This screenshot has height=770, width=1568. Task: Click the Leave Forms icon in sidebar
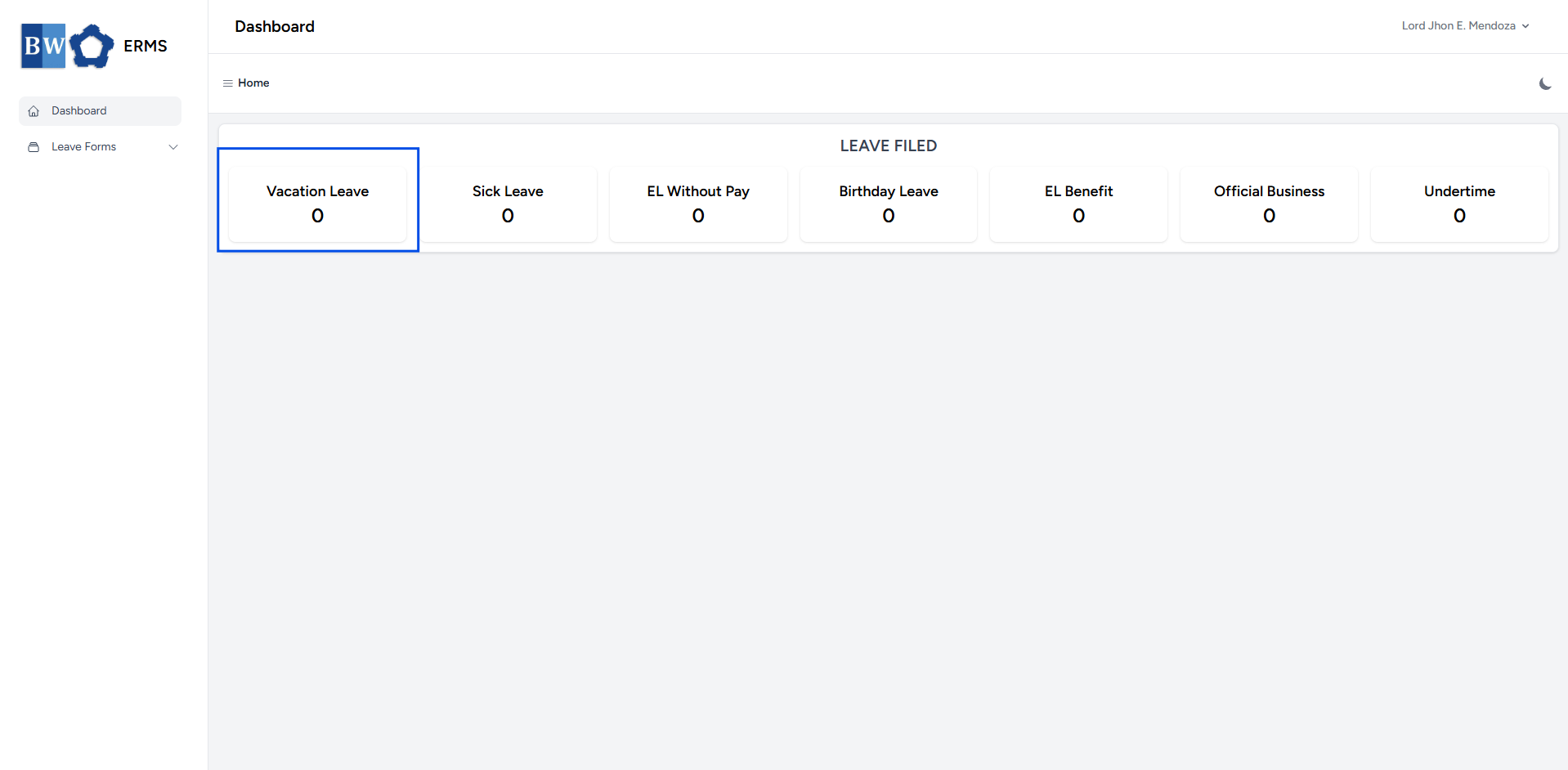tap(34, 147)
